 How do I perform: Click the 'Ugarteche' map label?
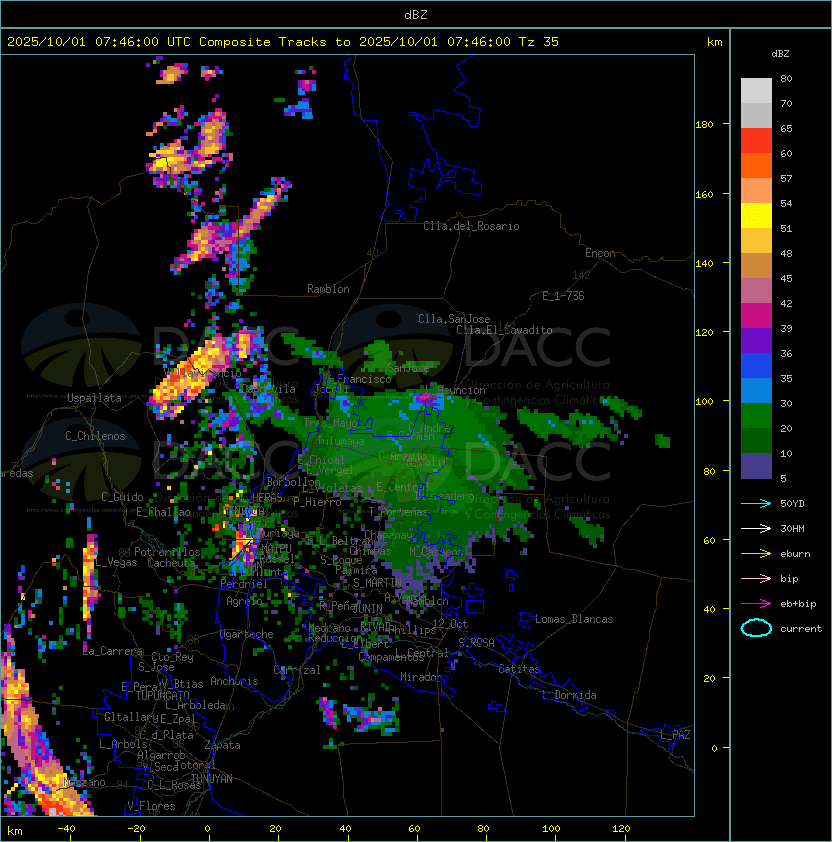247,634
